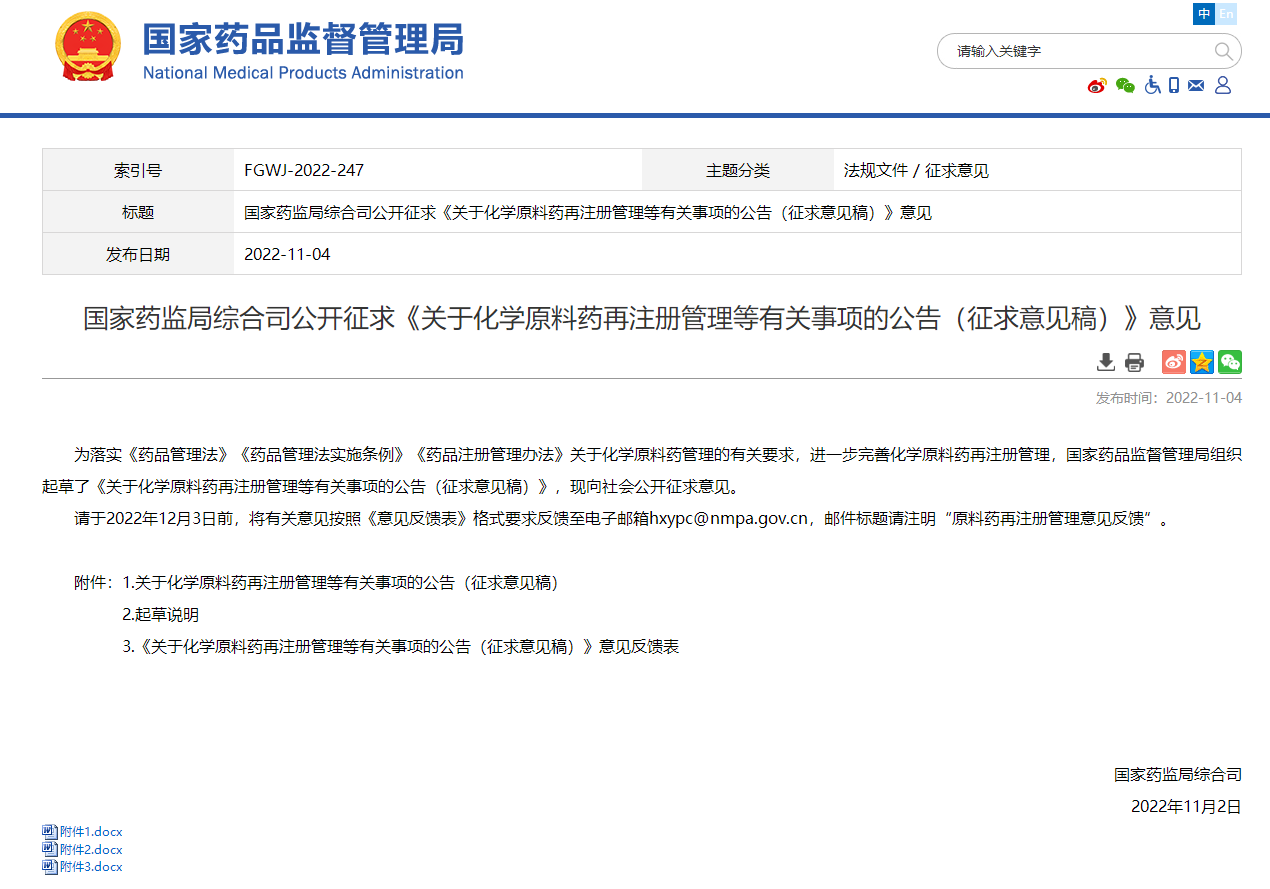Download the 附件1.docx attachment

point(90,831)
